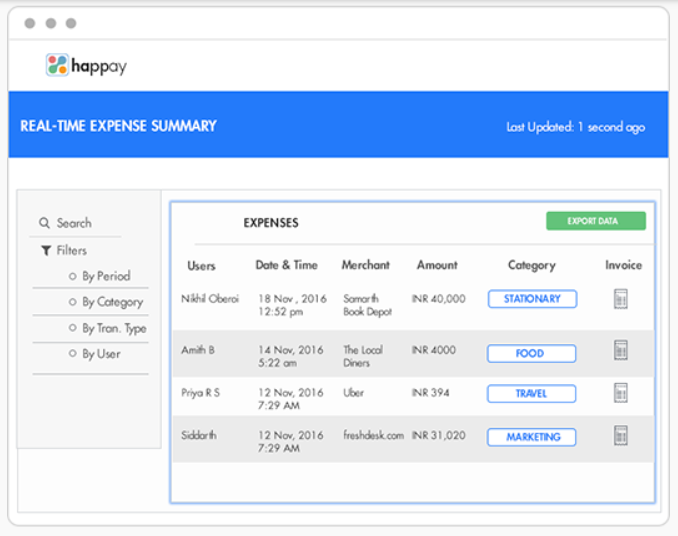Click the Date & Time column header

coord(286,265)
